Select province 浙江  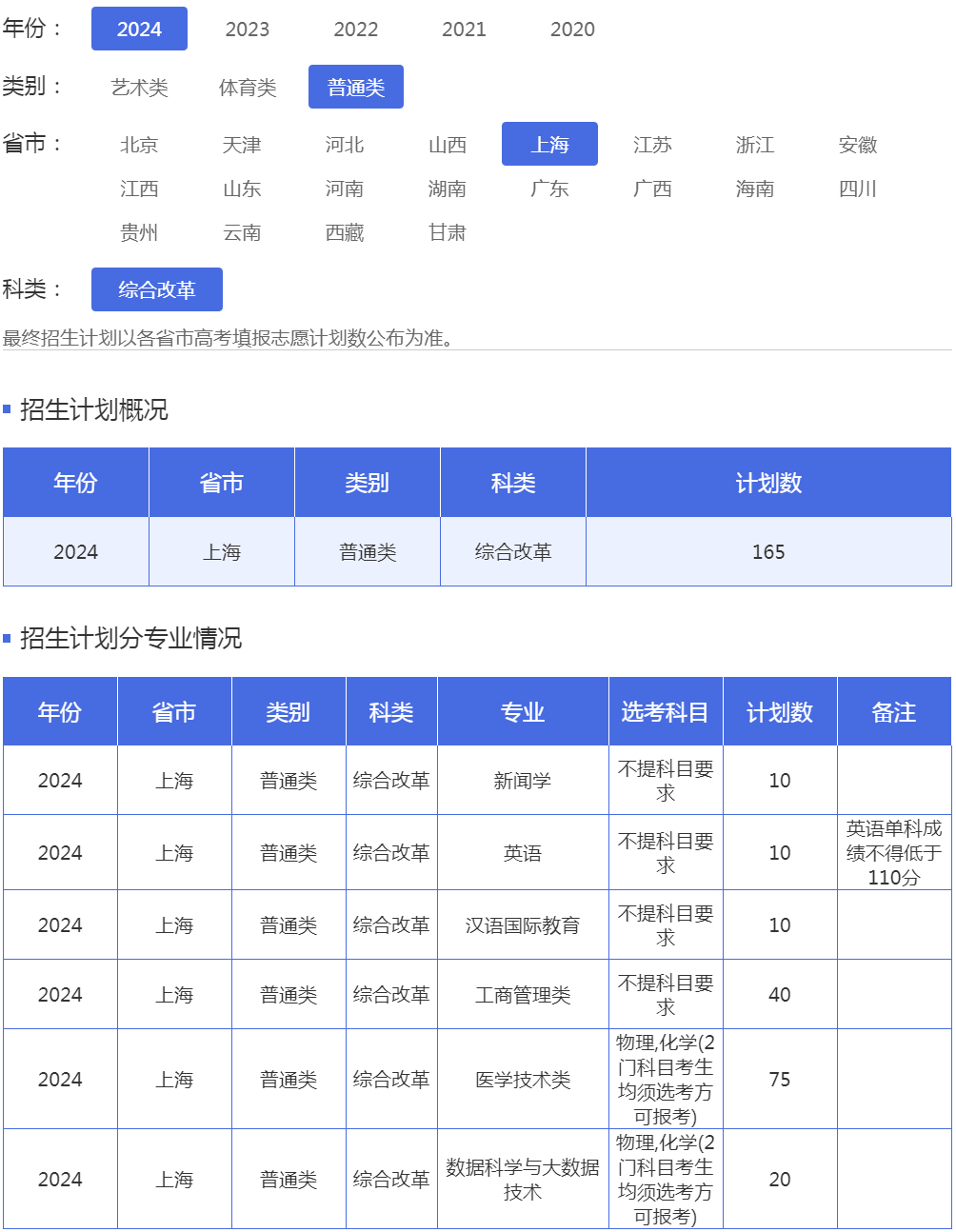click(755, 144)
